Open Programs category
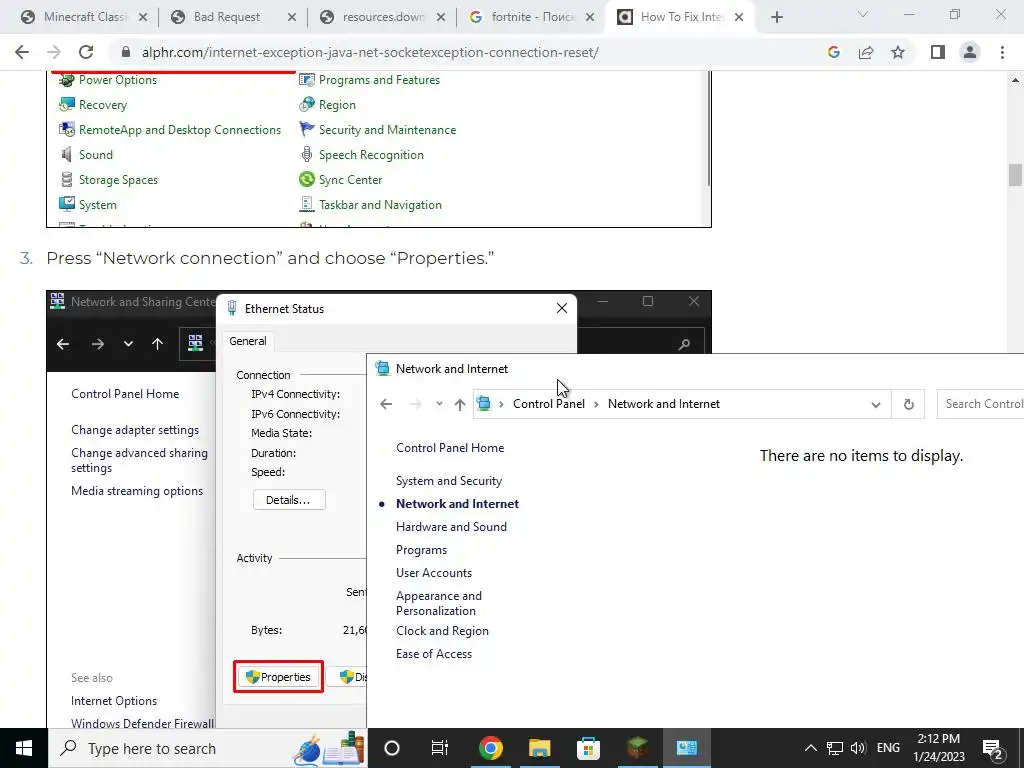 [x=421, y=550]
